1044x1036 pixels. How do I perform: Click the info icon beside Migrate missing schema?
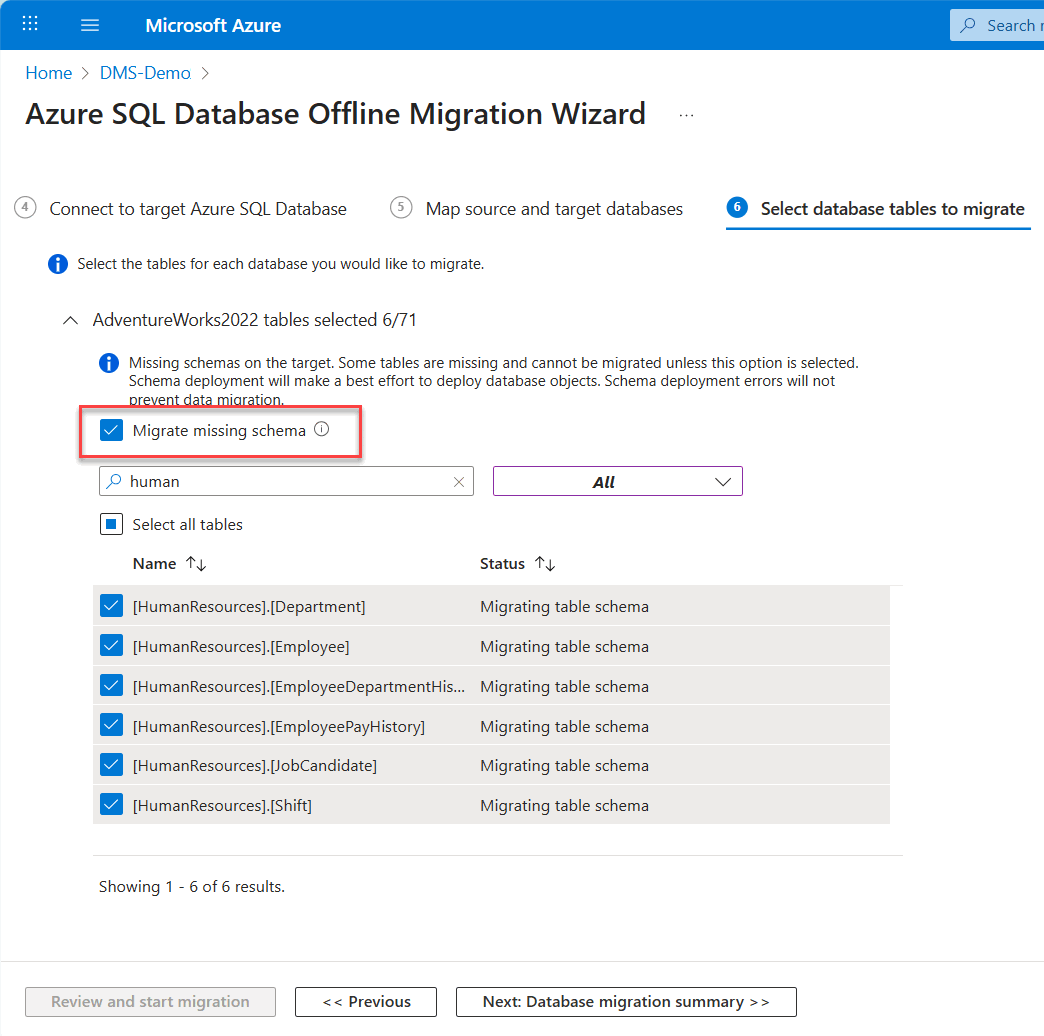(x=321, y=430)
